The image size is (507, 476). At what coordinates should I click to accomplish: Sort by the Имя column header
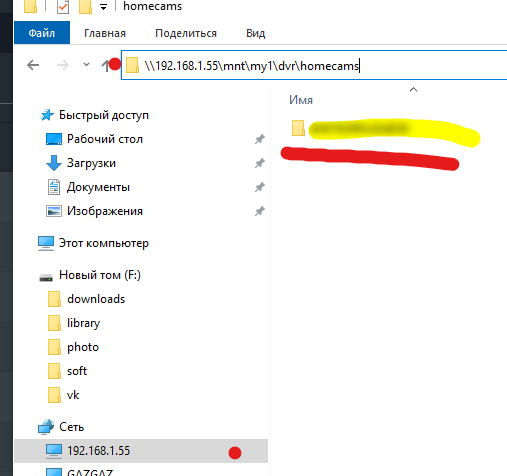pyautogui.click(x=301, y=100)
